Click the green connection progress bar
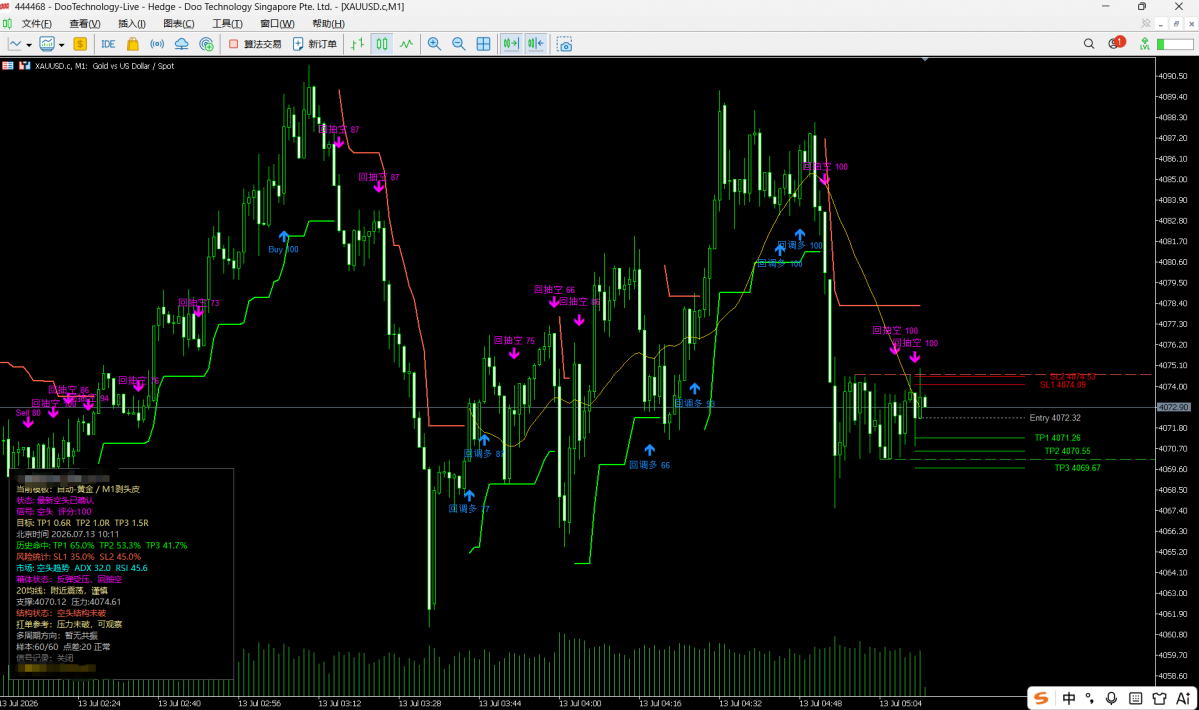 coord(1175,44)
